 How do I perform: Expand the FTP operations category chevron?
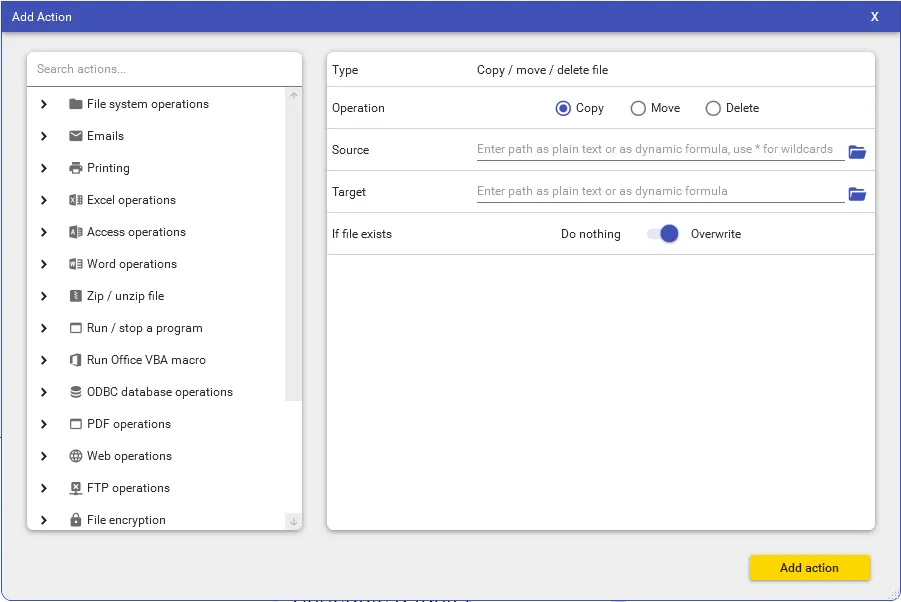tap(44, 488)
